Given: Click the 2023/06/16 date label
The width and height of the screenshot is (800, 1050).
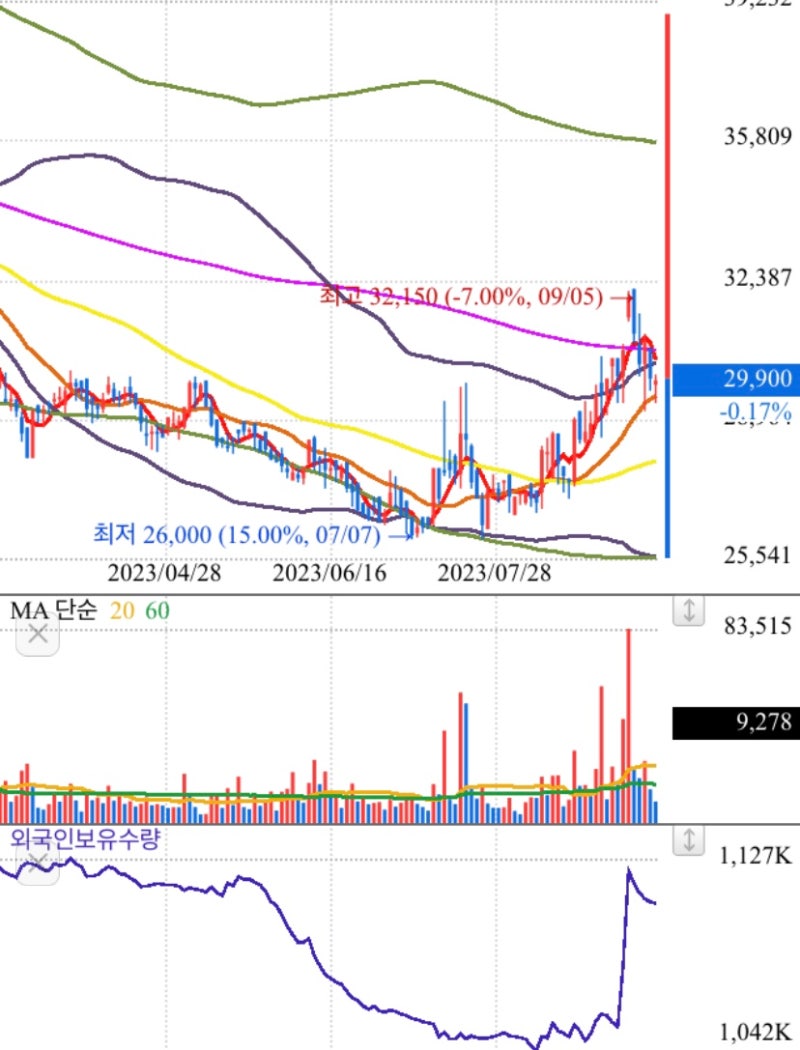Looking at the screenshot, I should click(x=329, y=573).
